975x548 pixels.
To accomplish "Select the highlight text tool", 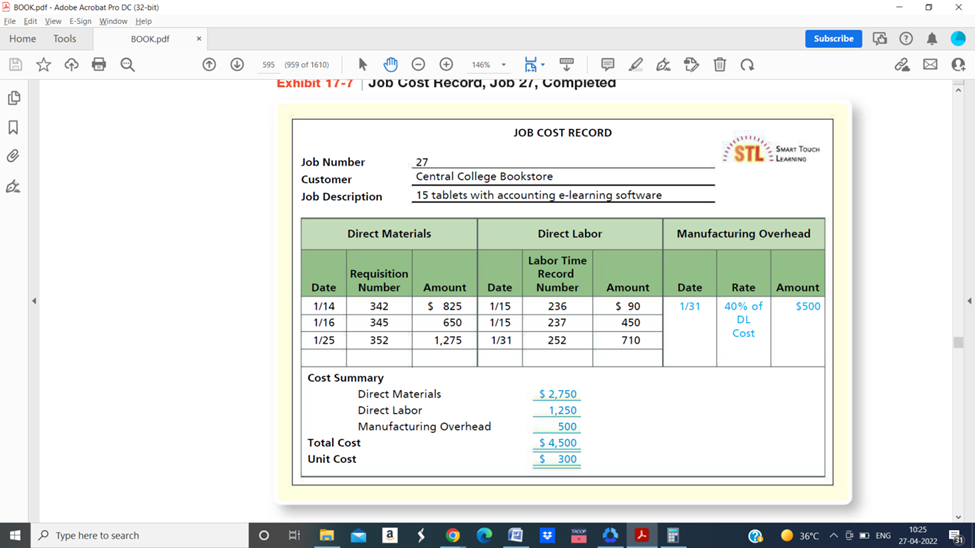I will pos(635,65).
